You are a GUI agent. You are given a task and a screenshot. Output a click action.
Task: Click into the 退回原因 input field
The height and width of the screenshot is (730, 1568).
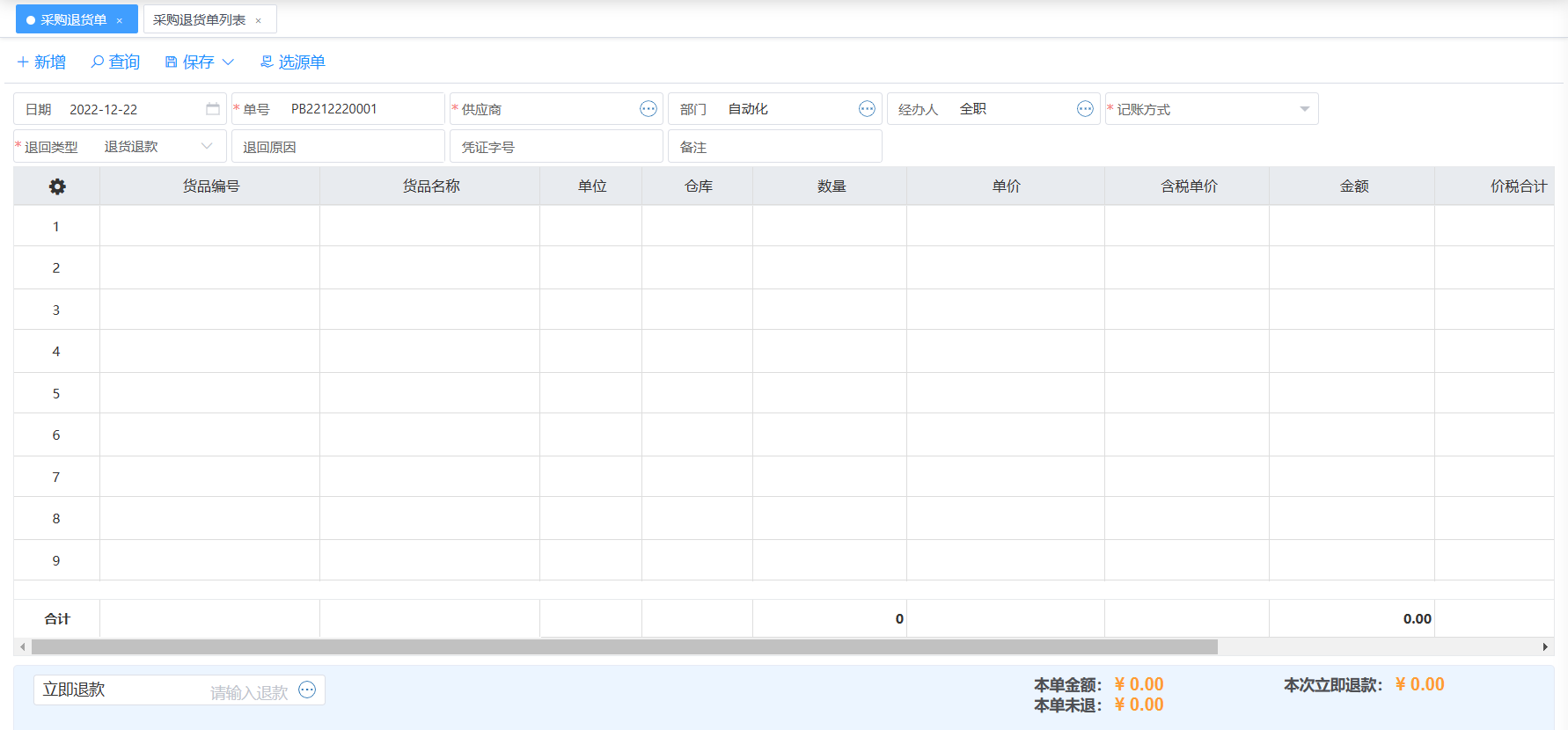[x=352, y=147]
